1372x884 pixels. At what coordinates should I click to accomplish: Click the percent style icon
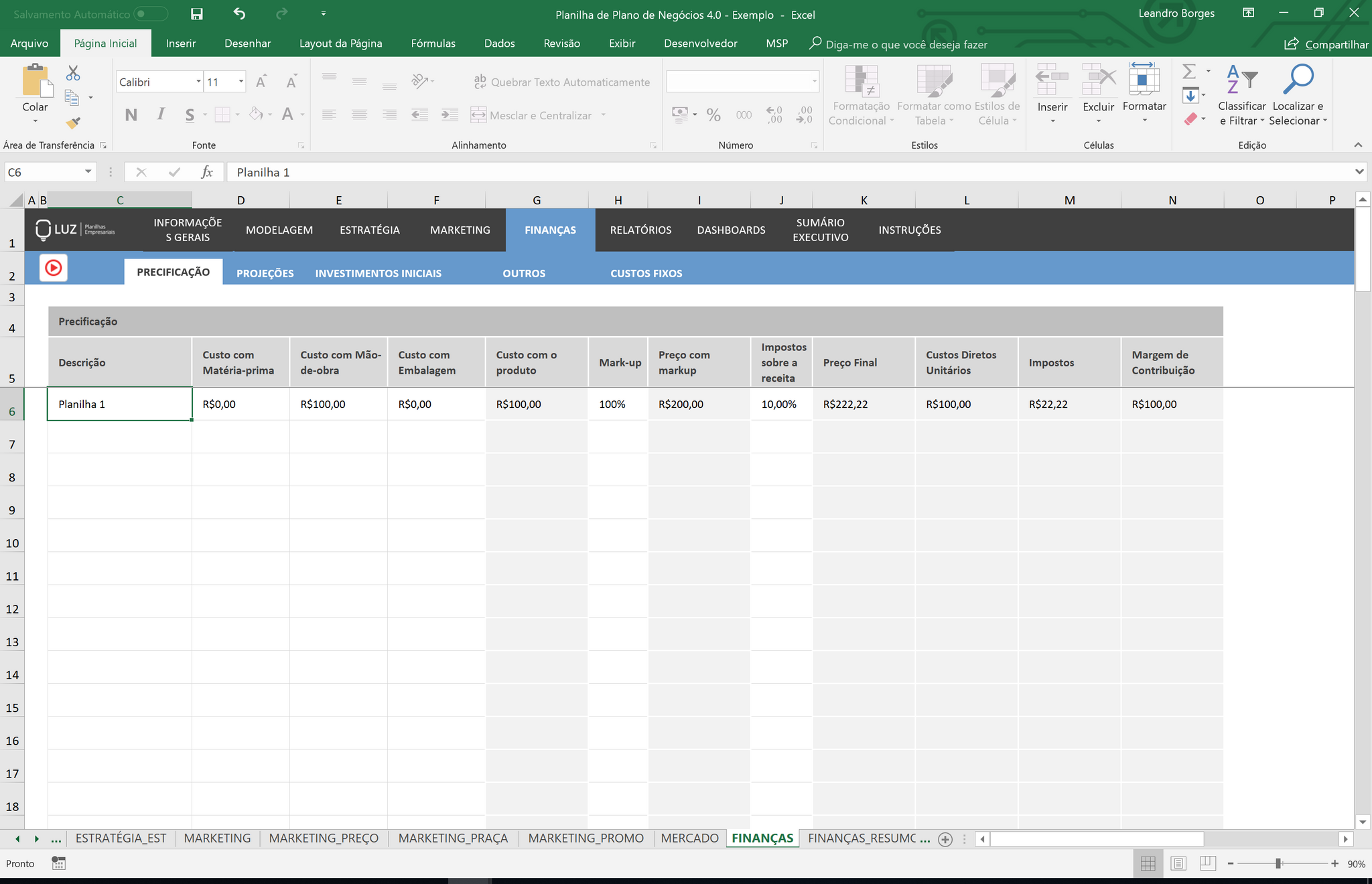(713, 115)
